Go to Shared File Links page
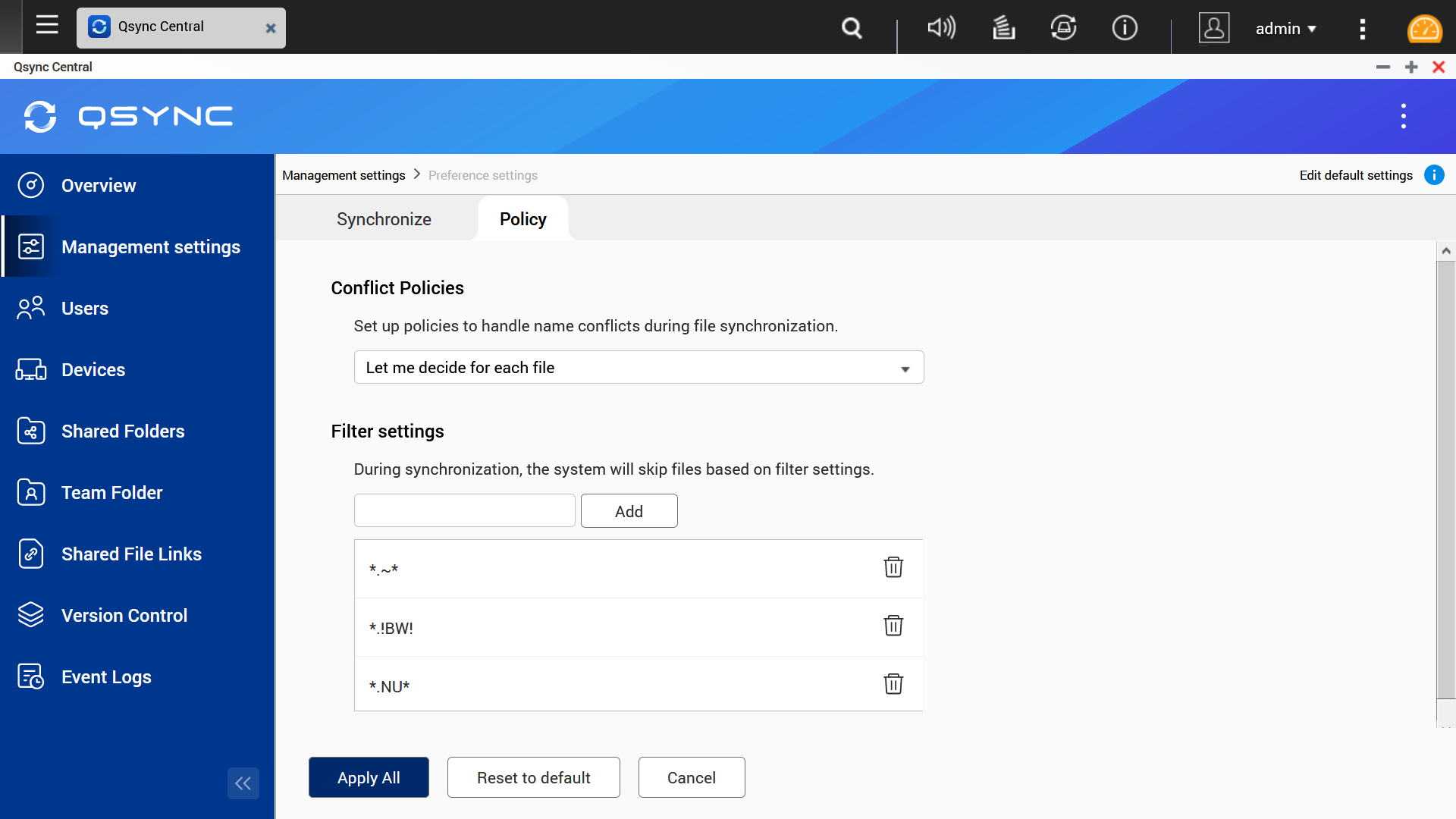The height and width of the screenshot is (819, 1456). 131,554
